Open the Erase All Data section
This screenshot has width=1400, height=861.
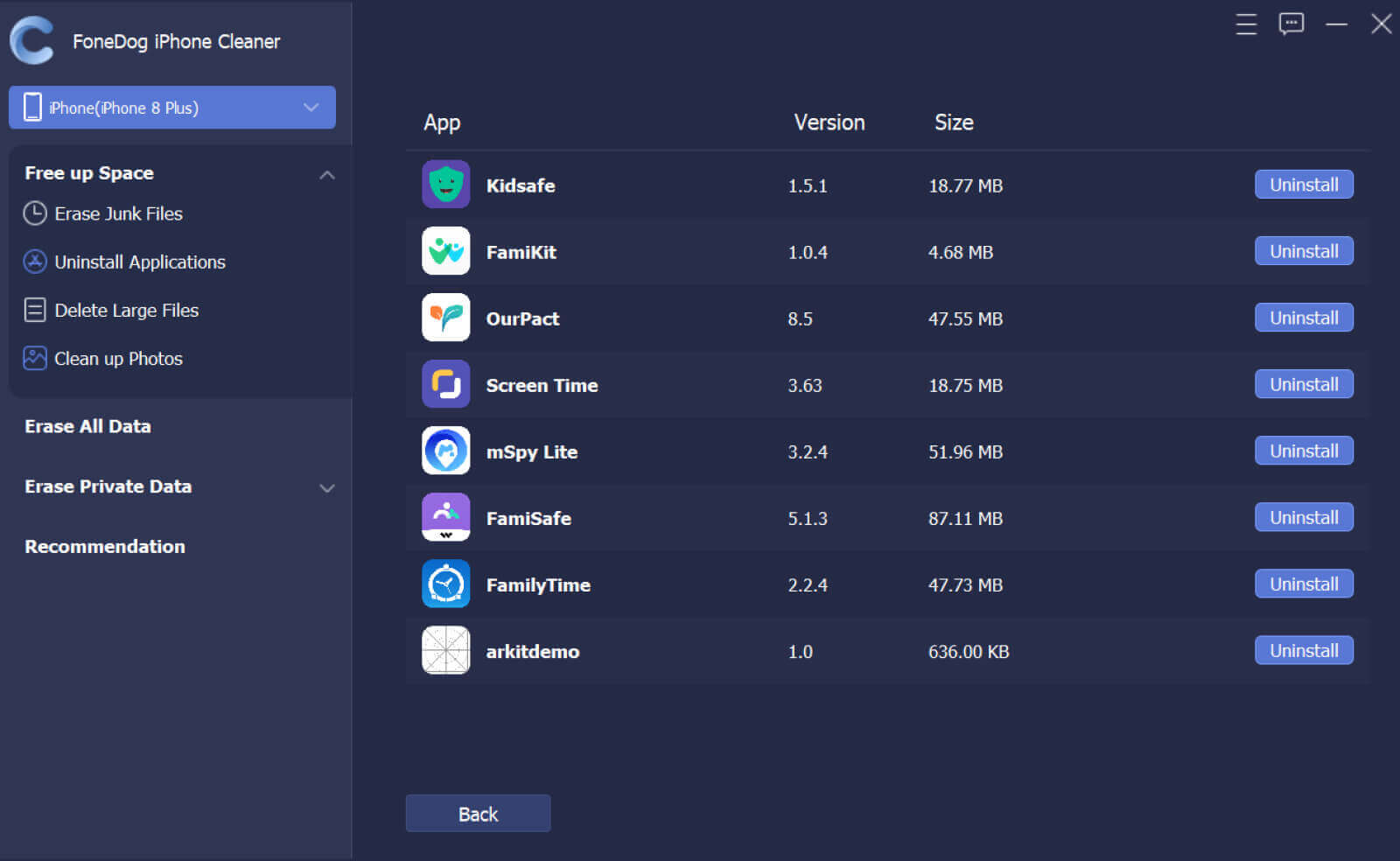pyautogui.click(x=87, y=426)
